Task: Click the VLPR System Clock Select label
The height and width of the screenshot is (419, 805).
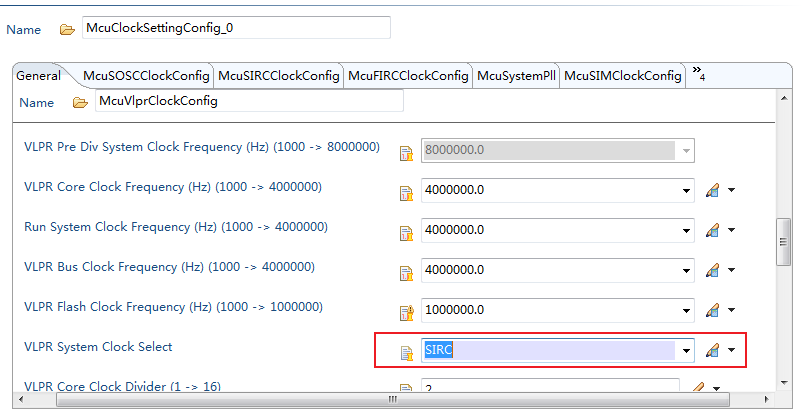Action: pyautogui.click(x=98, y=347)
